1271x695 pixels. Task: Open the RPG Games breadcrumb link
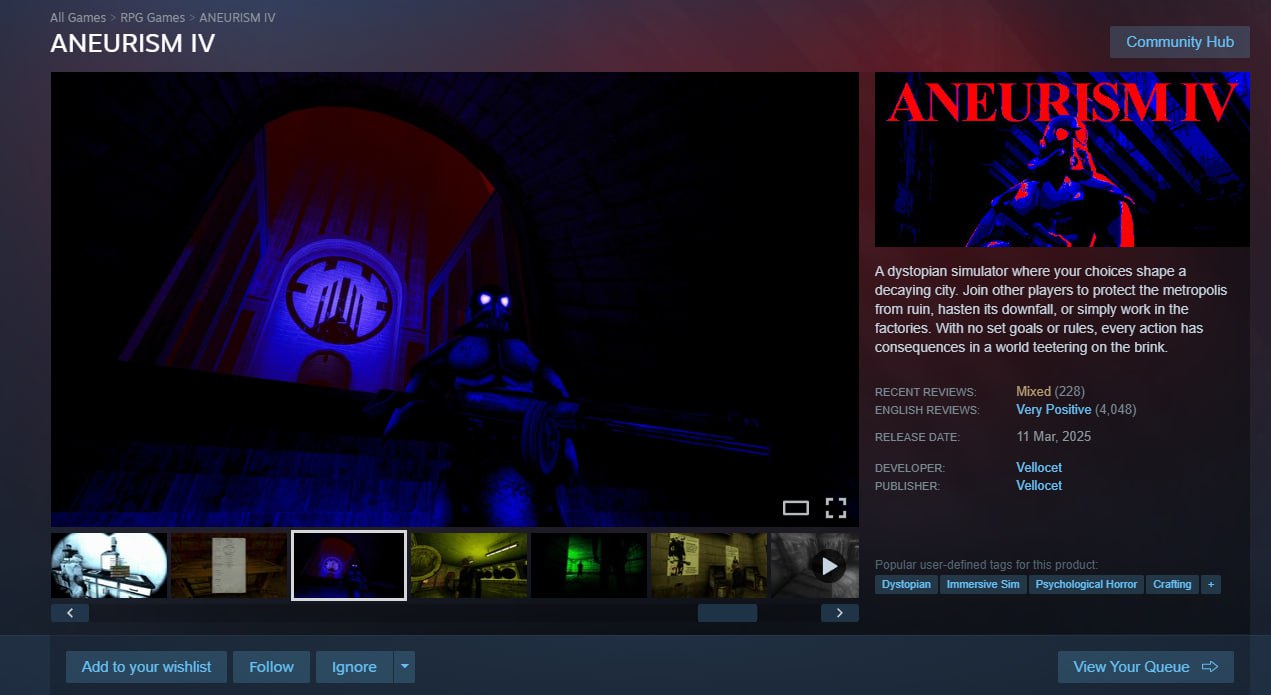pyautogui.click(x=152, y=18)
